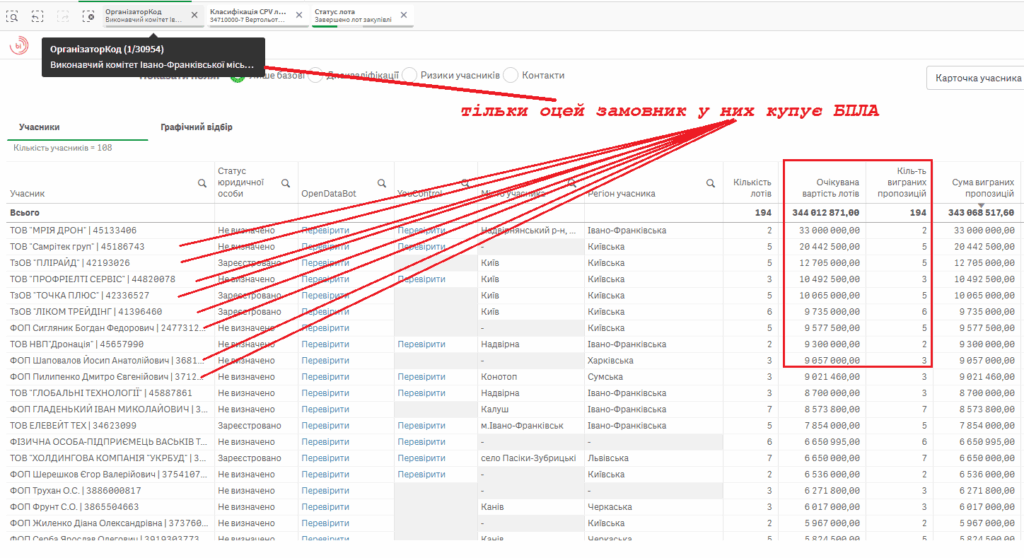
Task: Select the Дискваліфікації radio option
Action: tap(316, 75)
